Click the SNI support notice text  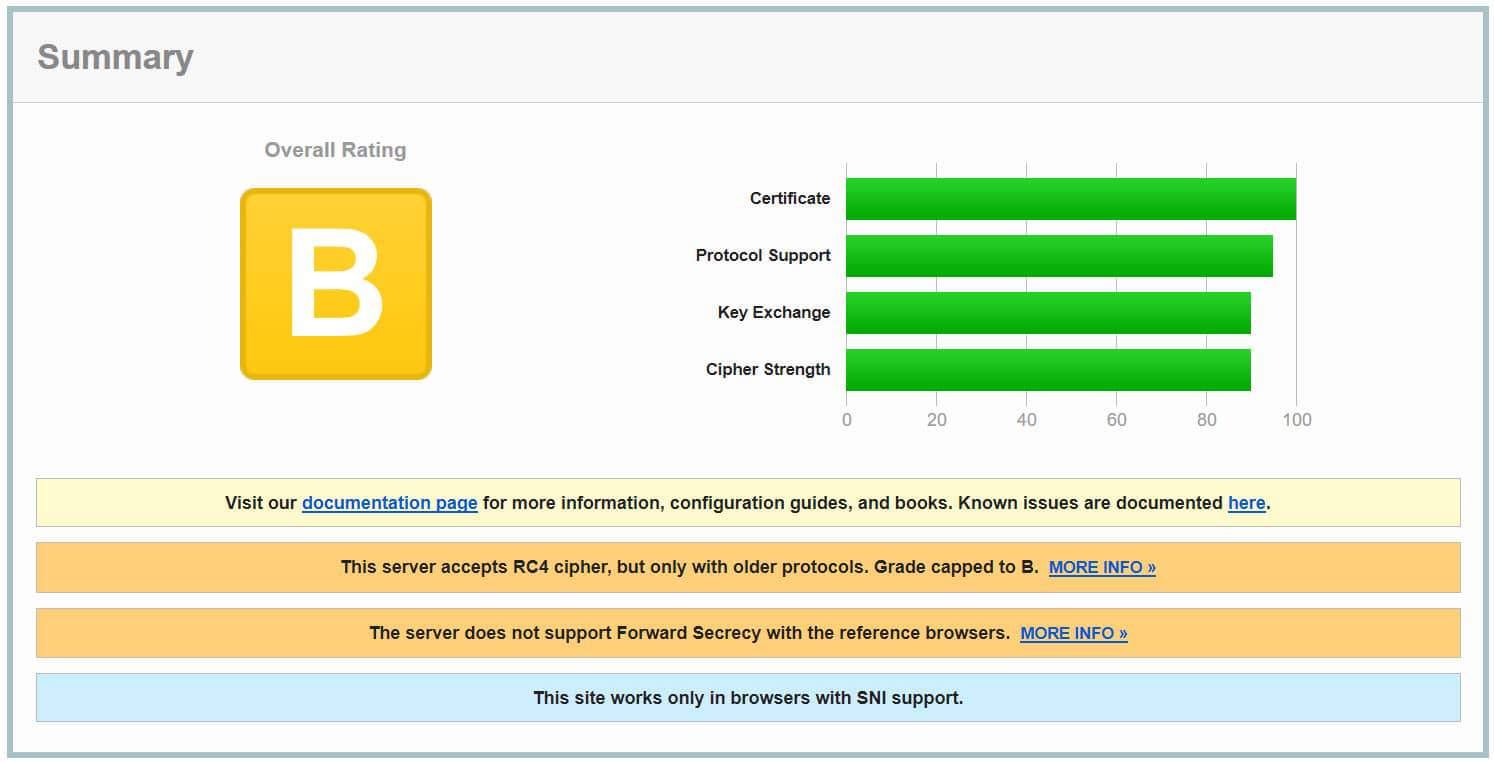pyautogui.click(x=748, y=698)
